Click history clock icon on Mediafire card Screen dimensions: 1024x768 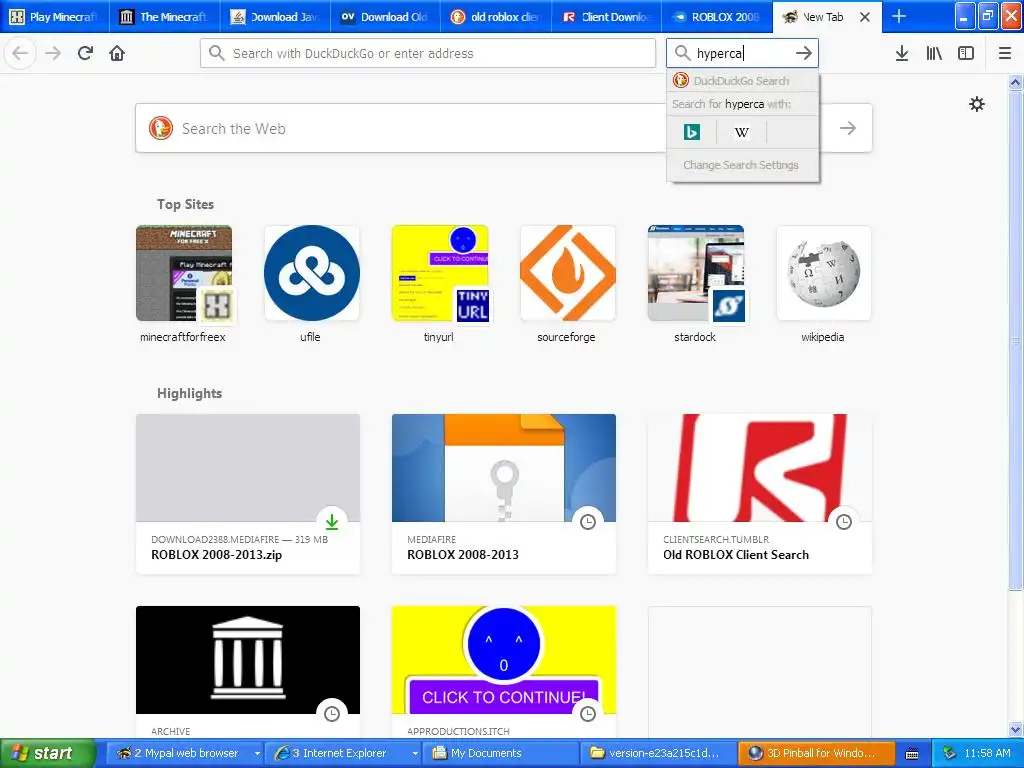point(588,522)
